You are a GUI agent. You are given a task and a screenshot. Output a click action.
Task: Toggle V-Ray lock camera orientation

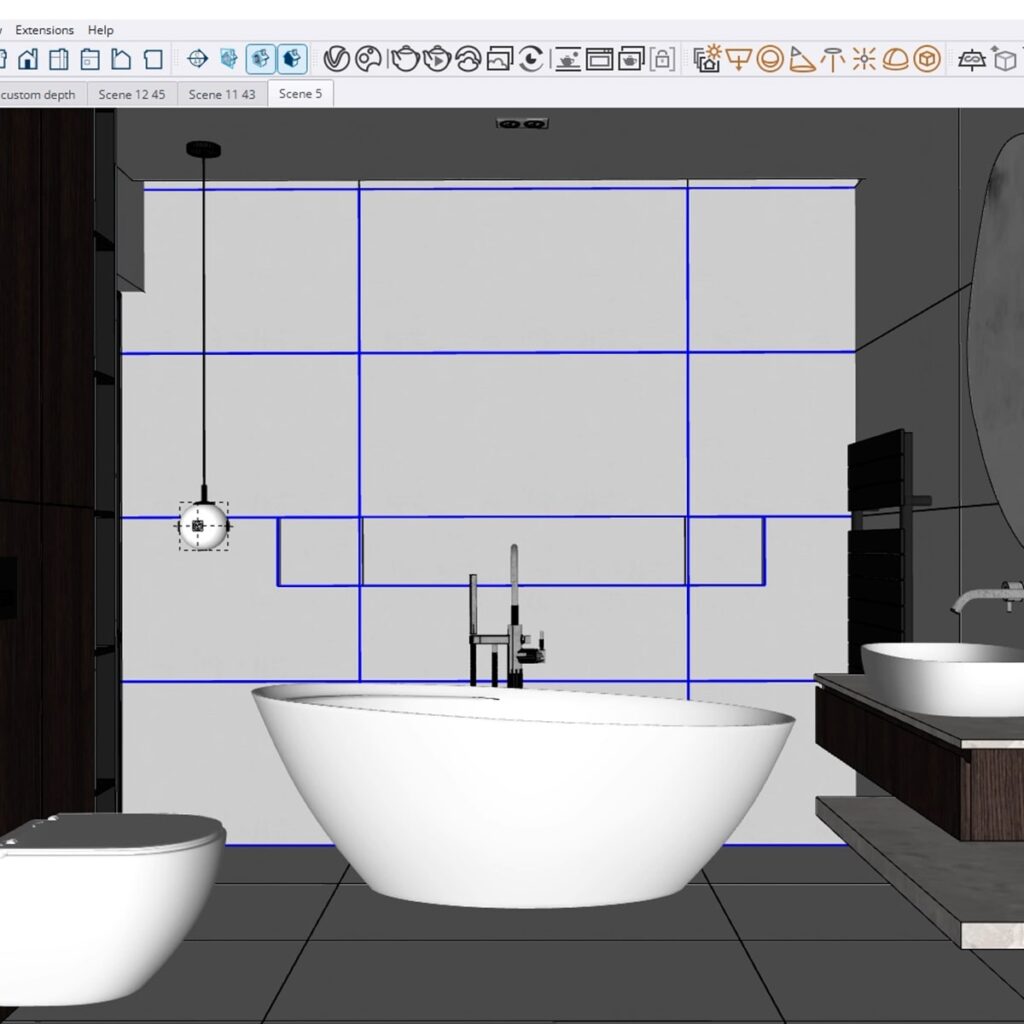[x=662, y=60]
